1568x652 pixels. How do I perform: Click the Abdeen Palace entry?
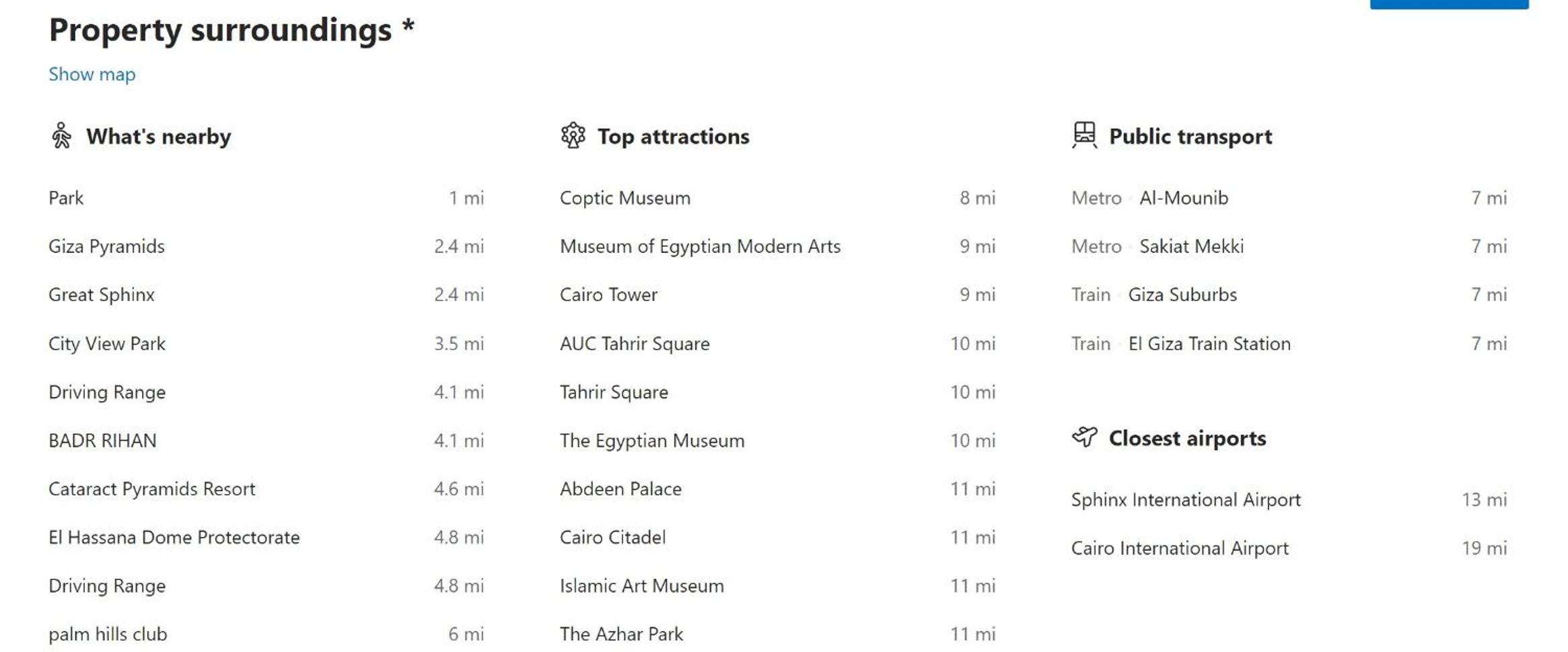point(620,488)
